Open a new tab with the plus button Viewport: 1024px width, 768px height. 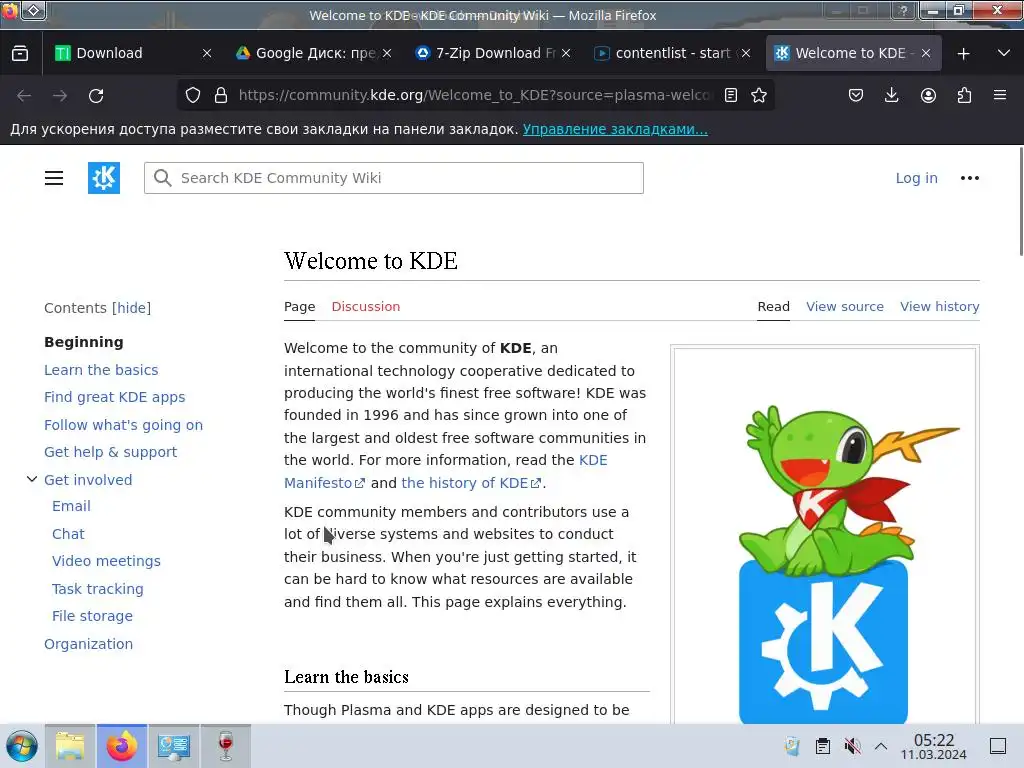click(x=963, y=54)
